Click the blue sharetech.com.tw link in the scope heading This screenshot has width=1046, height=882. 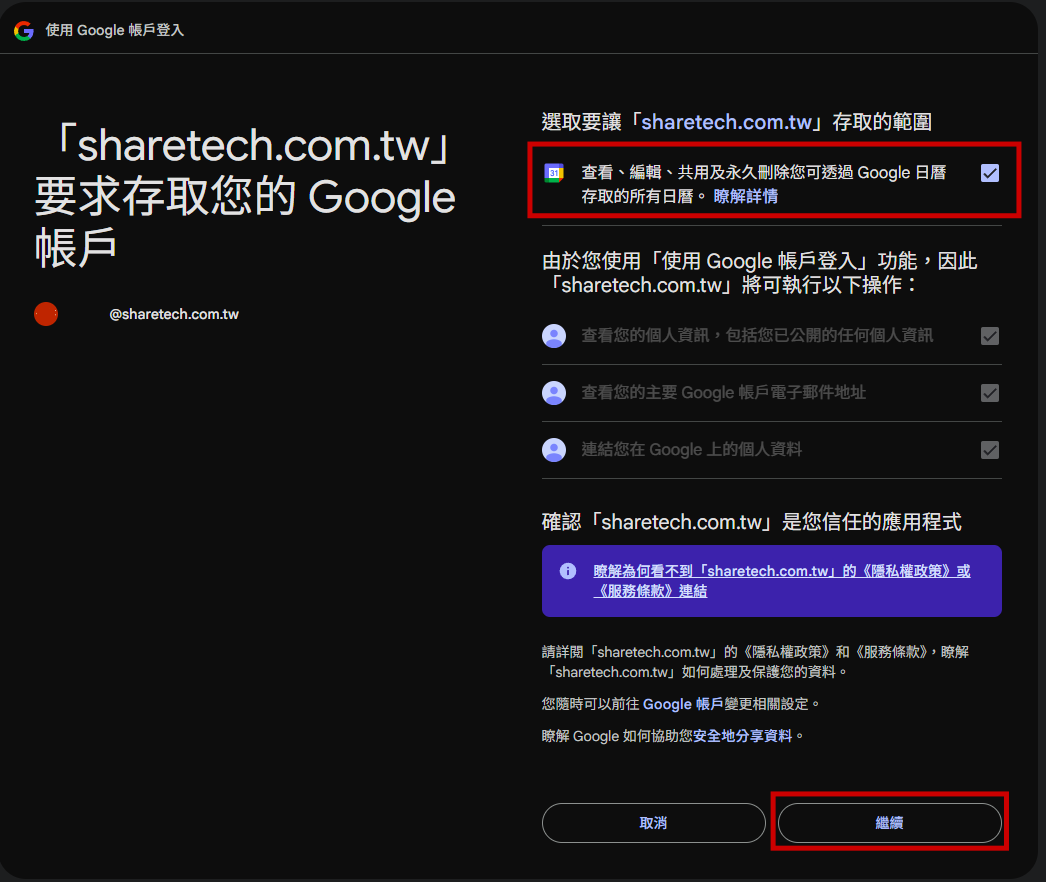725,122
